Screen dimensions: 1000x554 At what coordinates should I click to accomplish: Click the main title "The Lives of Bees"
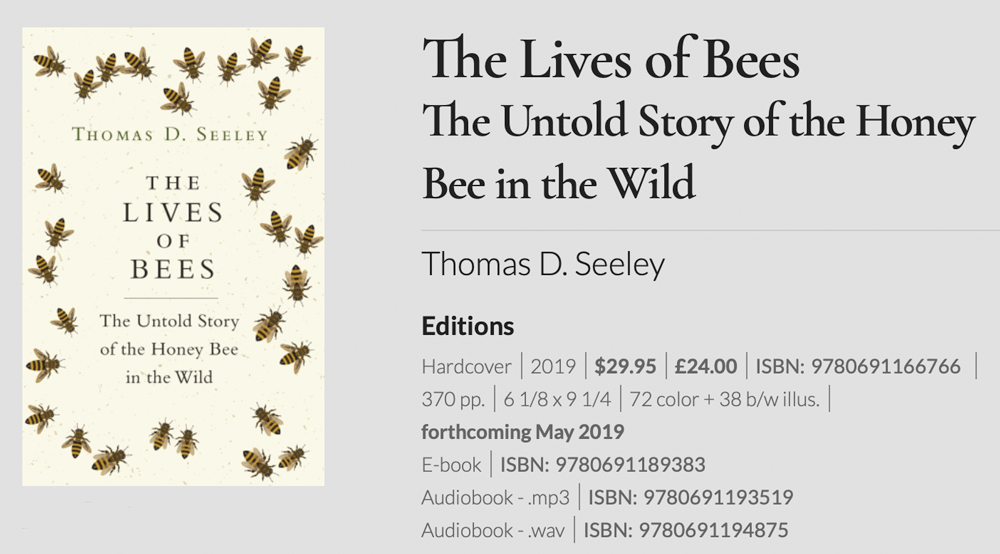[610, 60]
